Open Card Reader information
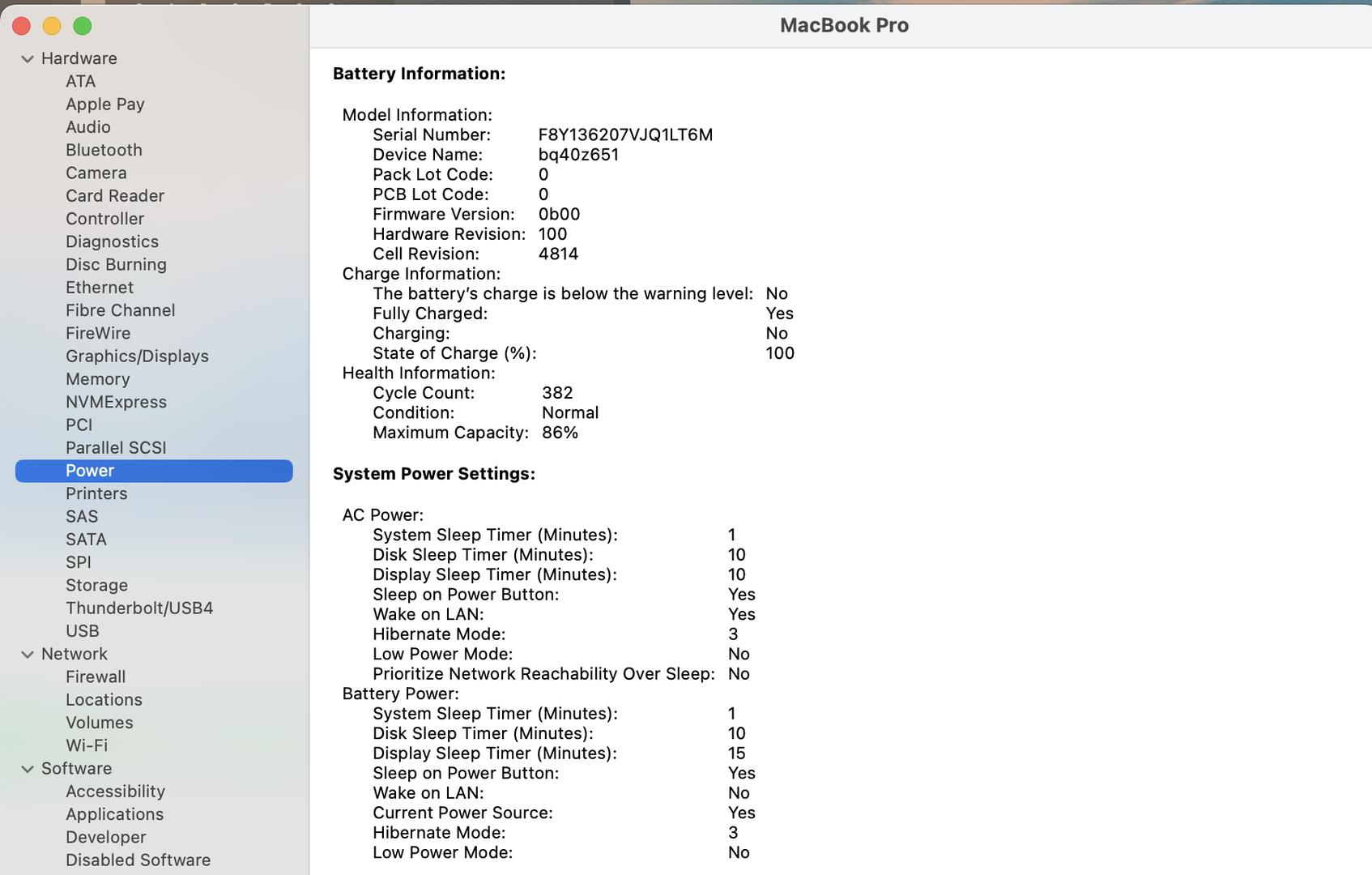1372x875 pixels. click(114, 195)
